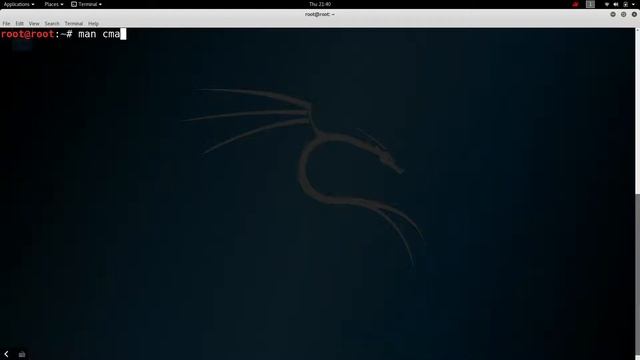Image resolution: width=640 pixels, height=360 pixels.
Task: Close the terminal window
Action: pos(634,14)
